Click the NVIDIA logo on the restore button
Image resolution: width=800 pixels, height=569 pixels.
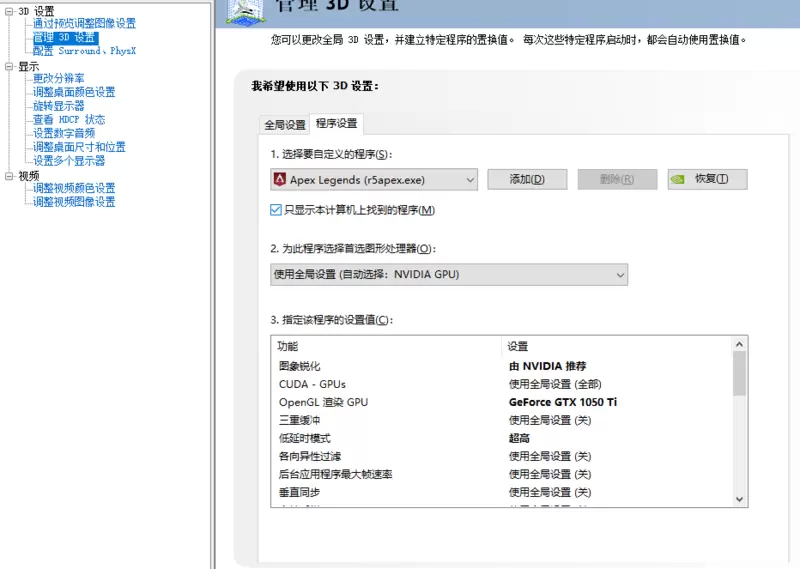click(678, 179)
